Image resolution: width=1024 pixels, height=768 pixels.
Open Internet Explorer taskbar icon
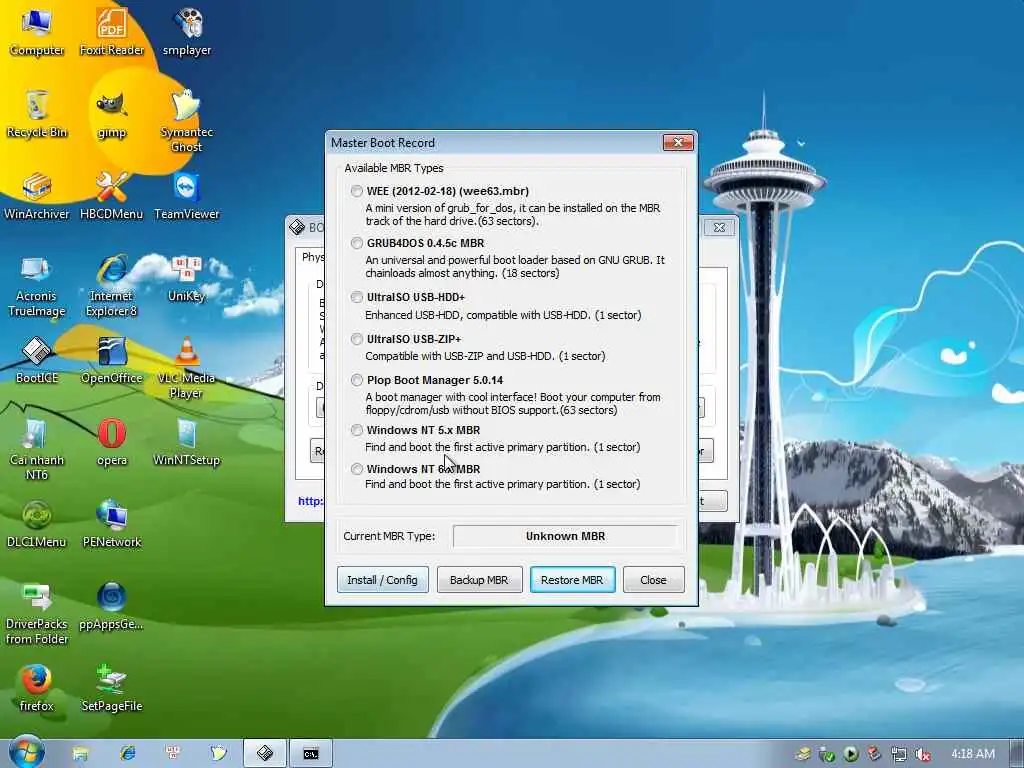click(x=127, y=754)
